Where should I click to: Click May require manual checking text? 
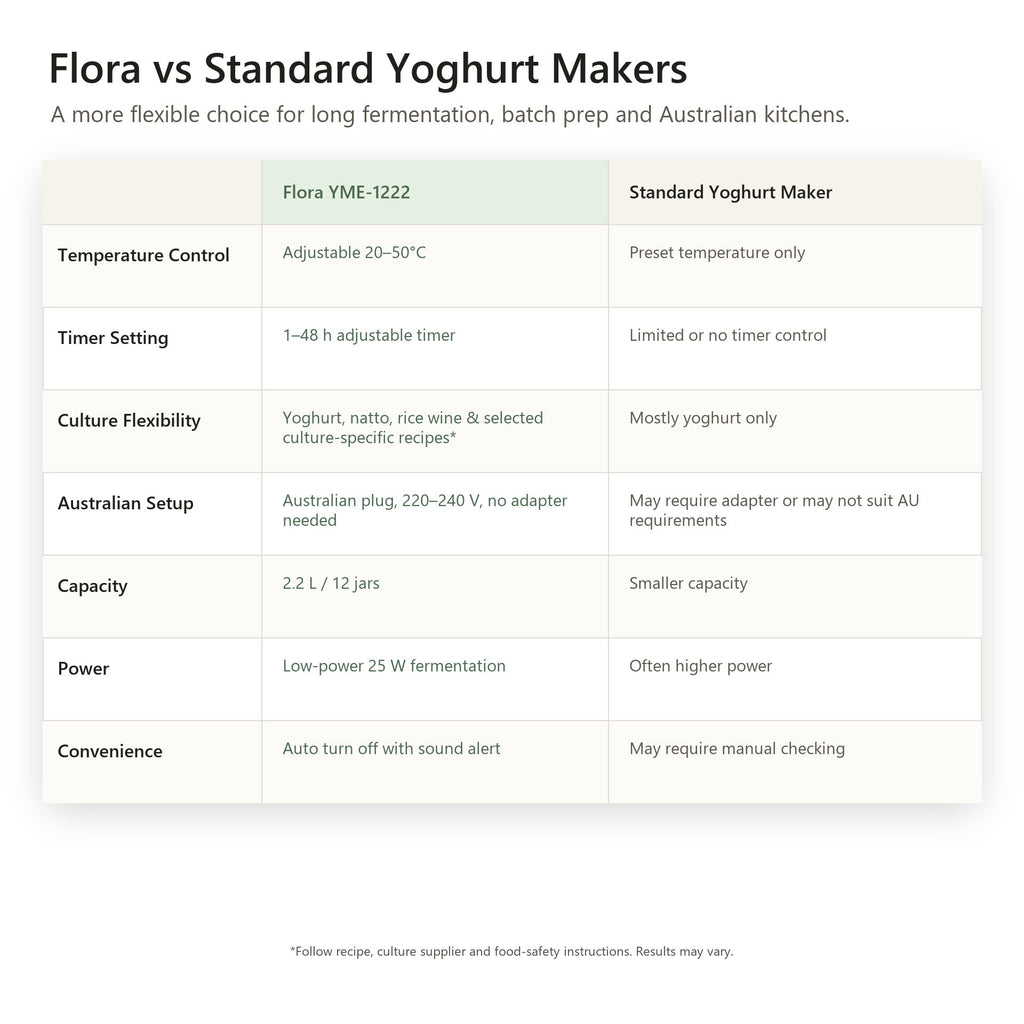click(737, 749)
